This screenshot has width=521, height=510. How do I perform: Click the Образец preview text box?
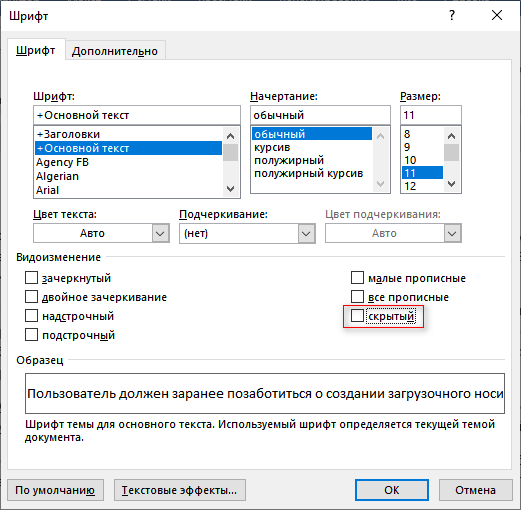click(265, 393)
